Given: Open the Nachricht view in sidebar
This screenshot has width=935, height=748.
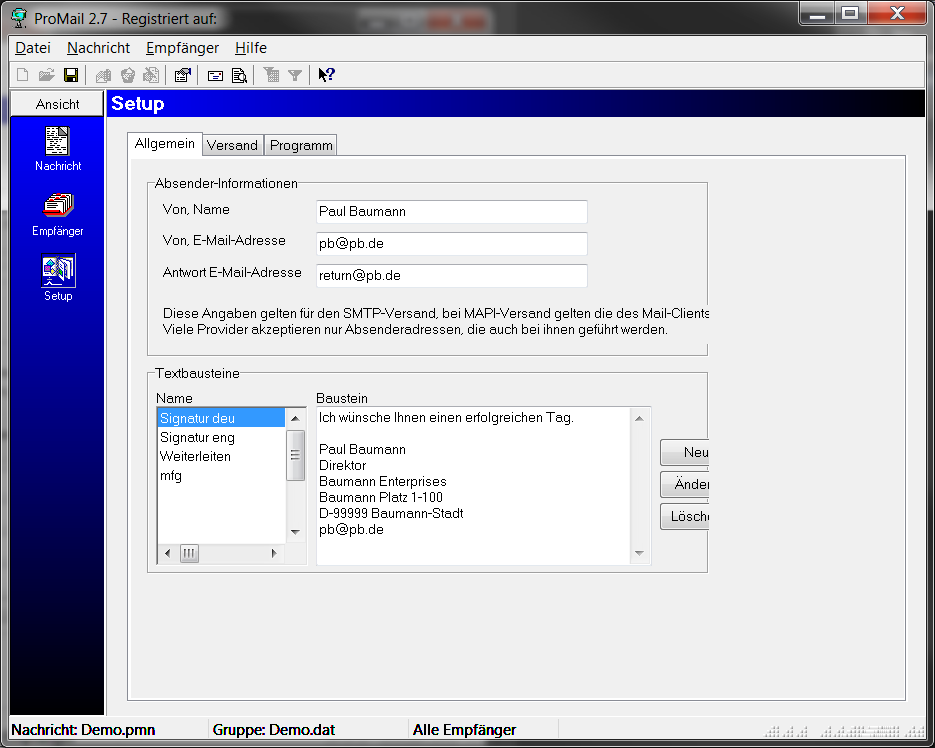Looking at the screenshot, I should click(x=58, y=149).
